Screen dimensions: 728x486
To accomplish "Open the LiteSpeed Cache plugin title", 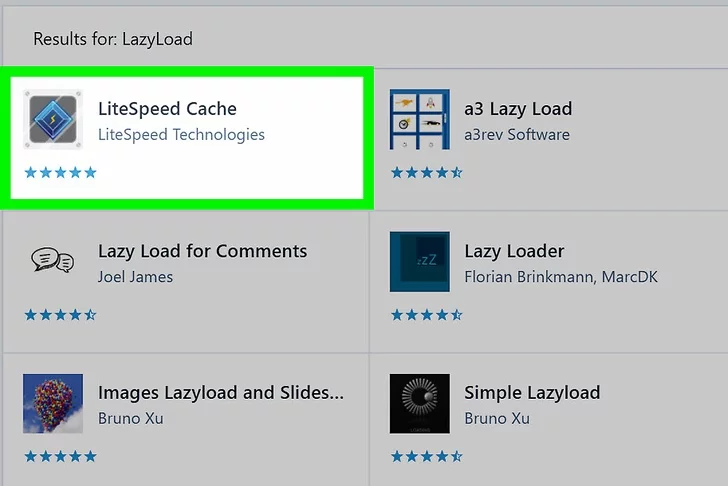I will 167,109.
